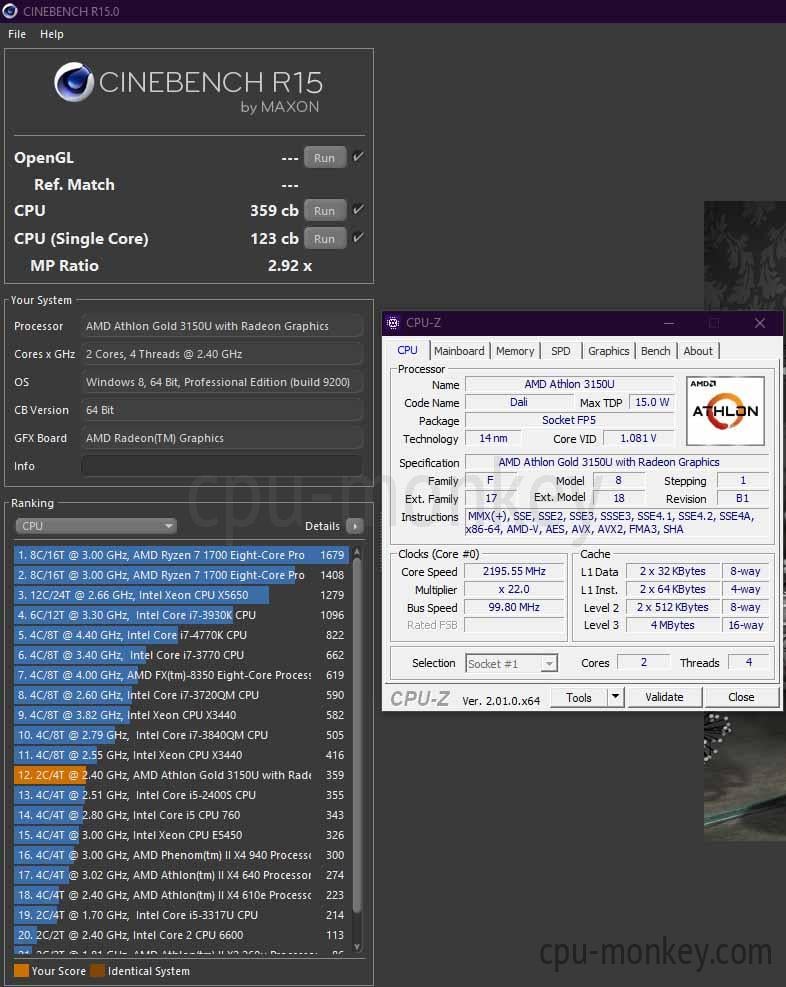The image size is (786, 987).
Task: Select ranking row Intel Xeon CPU X5650
Action: click(x=181, y=595)
